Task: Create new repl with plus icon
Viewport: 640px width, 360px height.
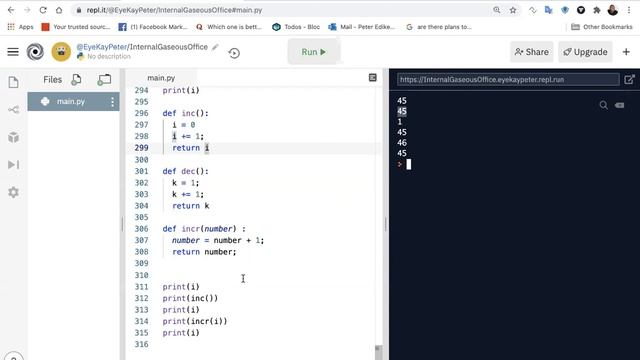Action: [x=626, y=52]
